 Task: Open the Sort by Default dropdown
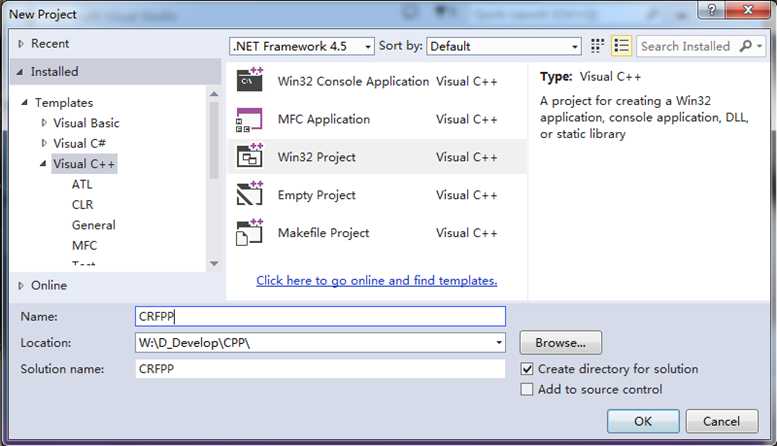coord(503,46)
